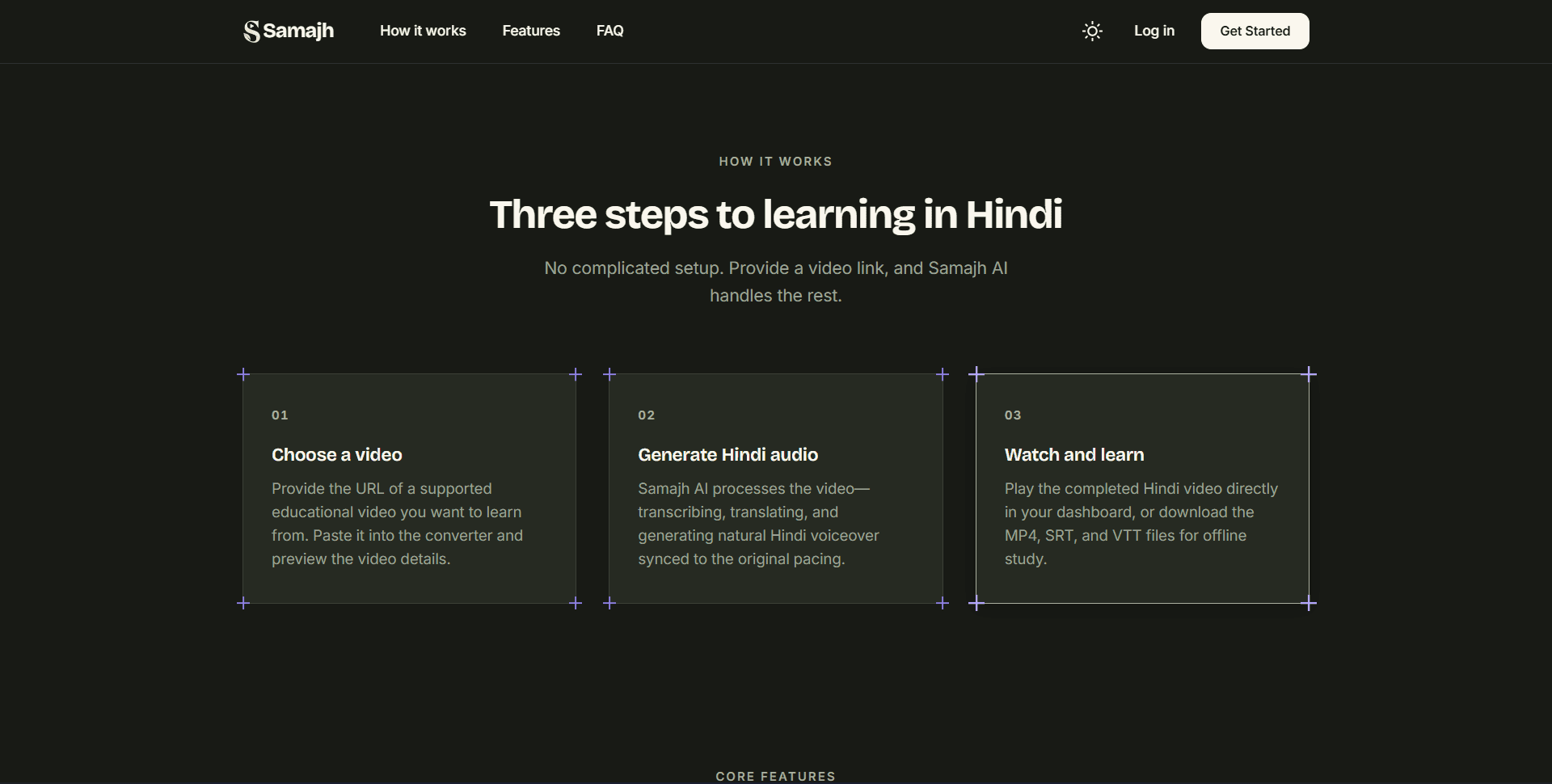Click the HOW IT WORKS section label
The height and width of the screenshot is (784, 1552).
pos(775,162)
